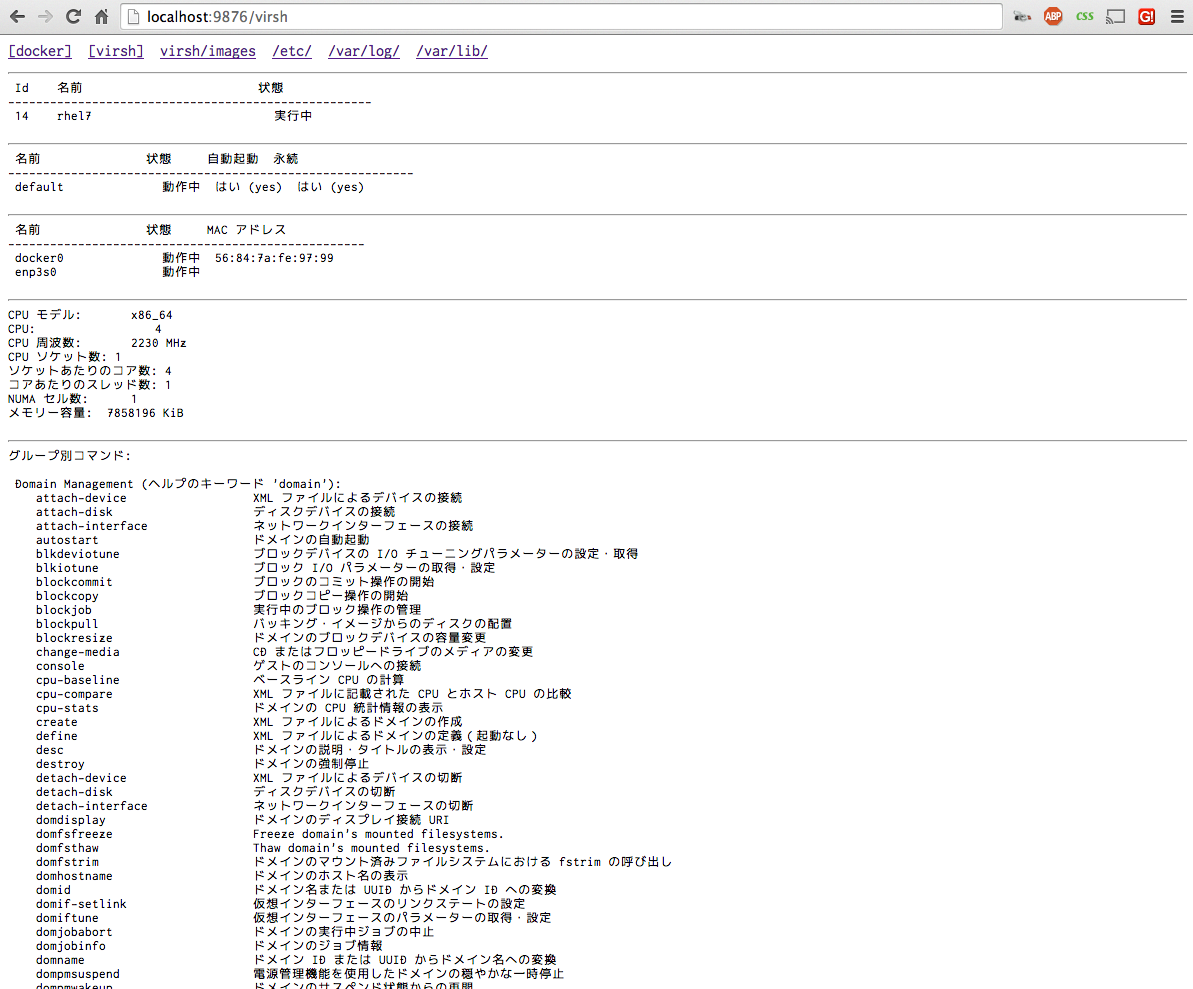Go back to the previous page
The width and height of the screenshot is (1193, 989).
coord(16,16)
